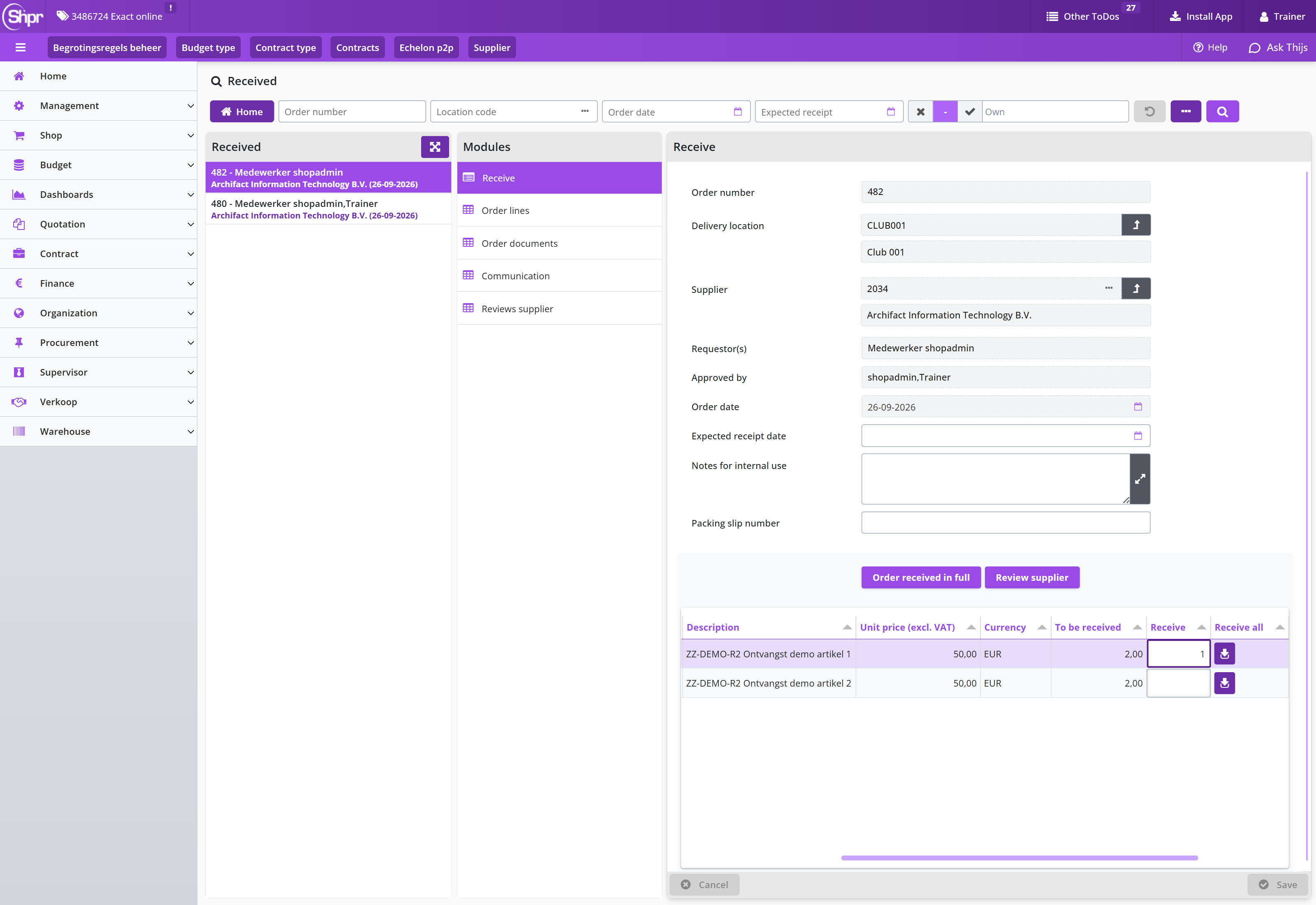Click the Packing slip number field
Screen dimensions: 1316x905
[x=1006, y=523]
